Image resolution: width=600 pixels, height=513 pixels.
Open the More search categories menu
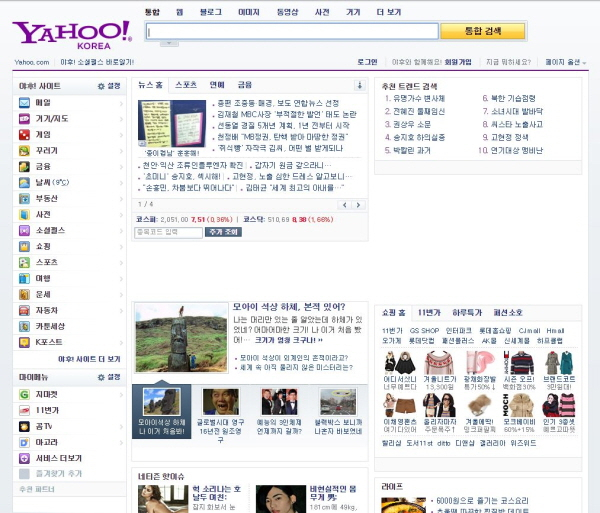tap(389, 12)
